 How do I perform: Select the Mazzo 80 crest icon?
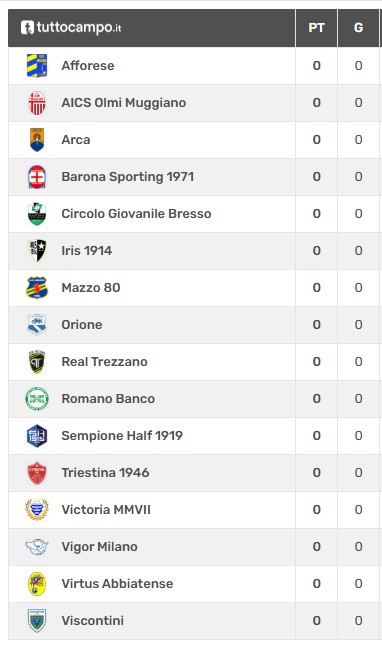[x=37, y=288]
